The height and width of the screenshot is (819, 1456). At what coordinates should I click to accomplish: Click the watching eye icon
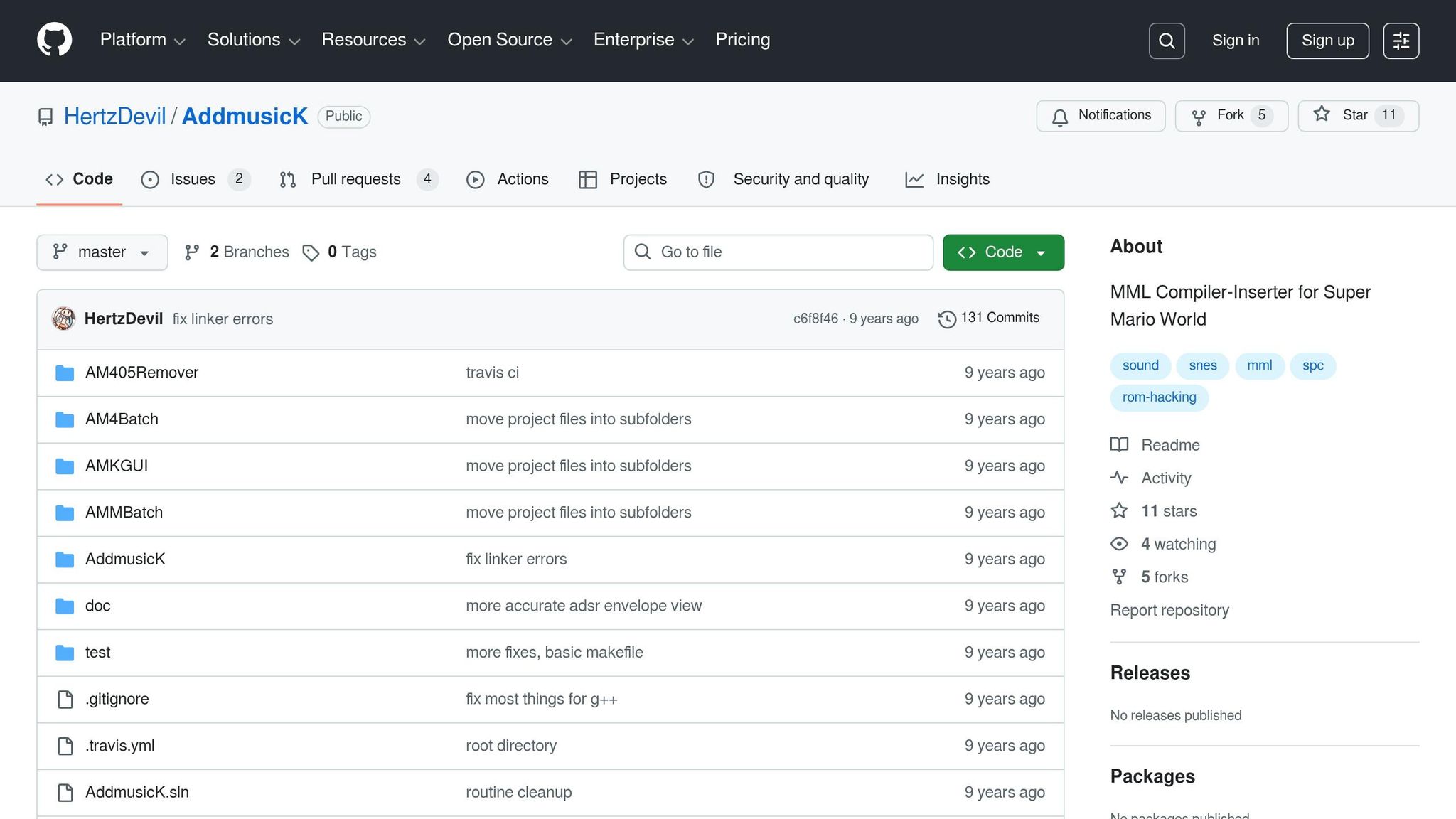coord(1120,544)
